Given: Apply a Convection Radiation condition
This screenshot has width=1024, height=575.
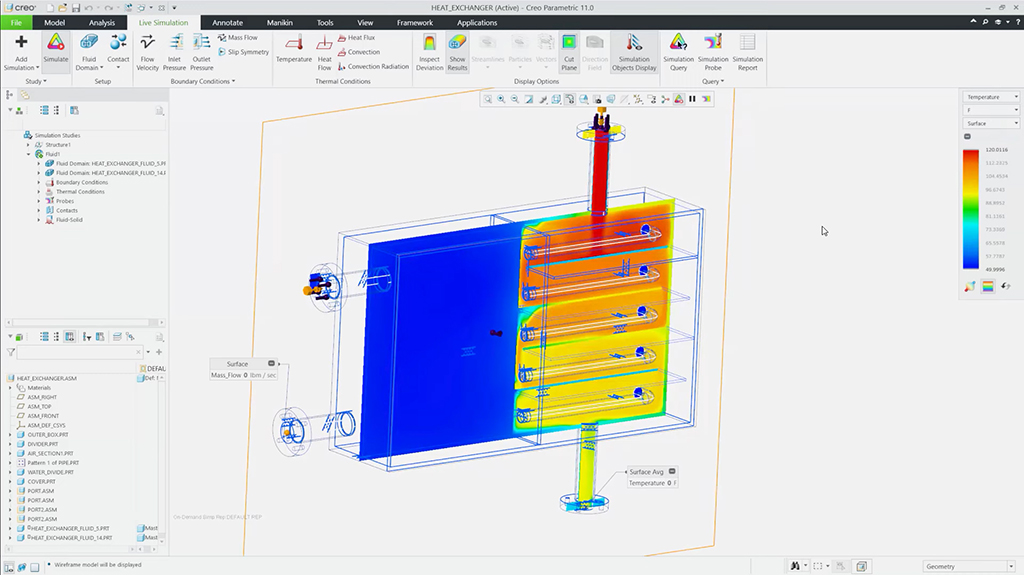Looking at the screenshot, I should click(x=373, y=67).
